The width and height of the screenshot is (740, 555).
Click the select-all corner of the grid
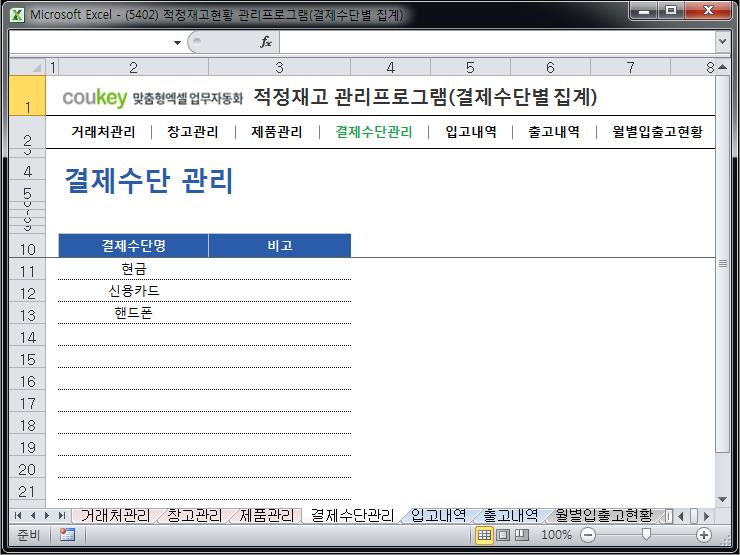click(27, 67)
